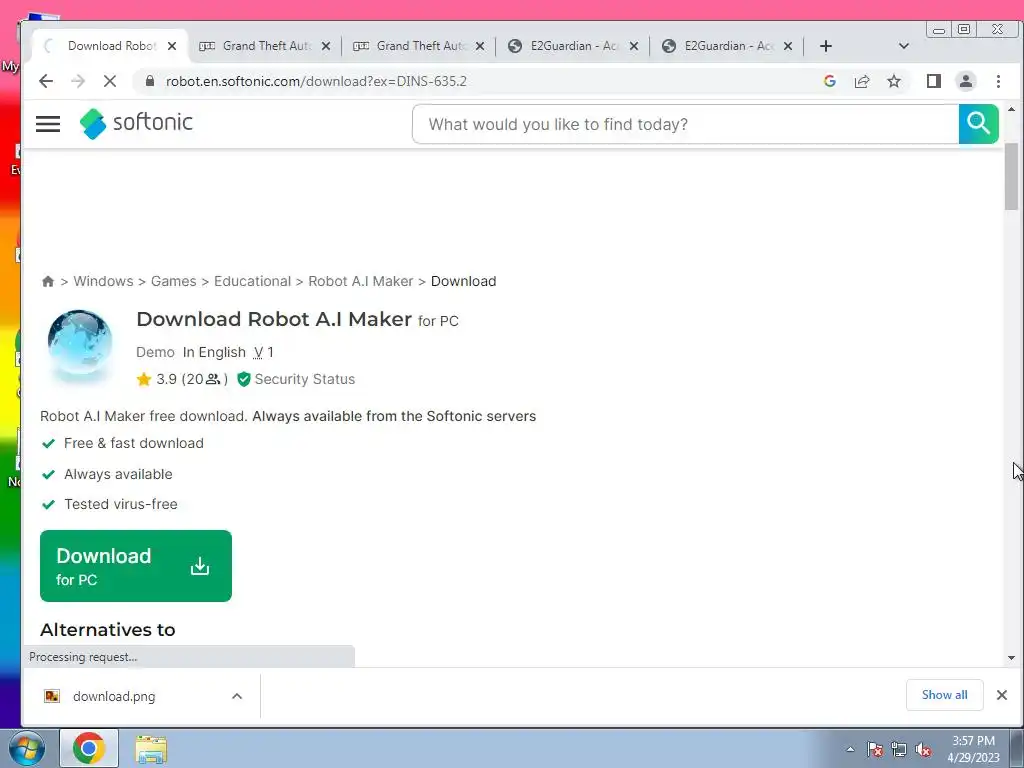
Task: Open the Chrome side panel
Action: 934,81
